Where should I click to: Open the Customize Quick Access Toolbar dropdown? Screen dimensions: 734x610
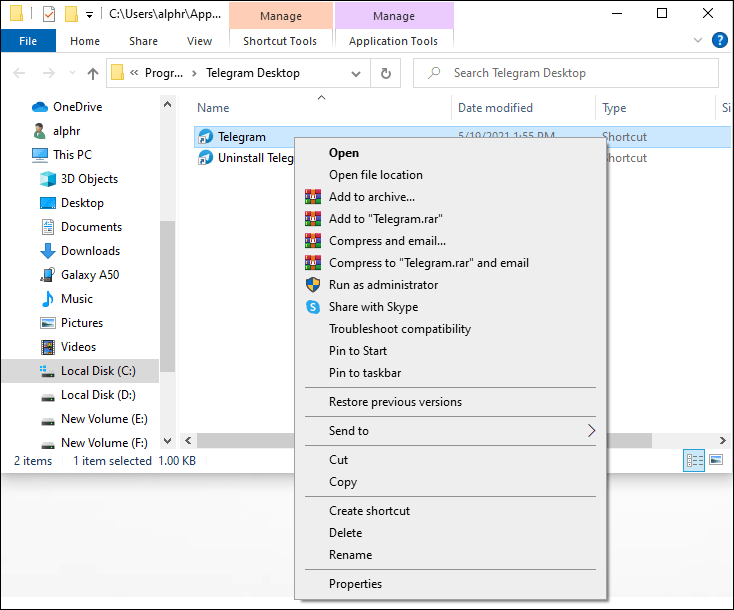[x=89, y=15]
